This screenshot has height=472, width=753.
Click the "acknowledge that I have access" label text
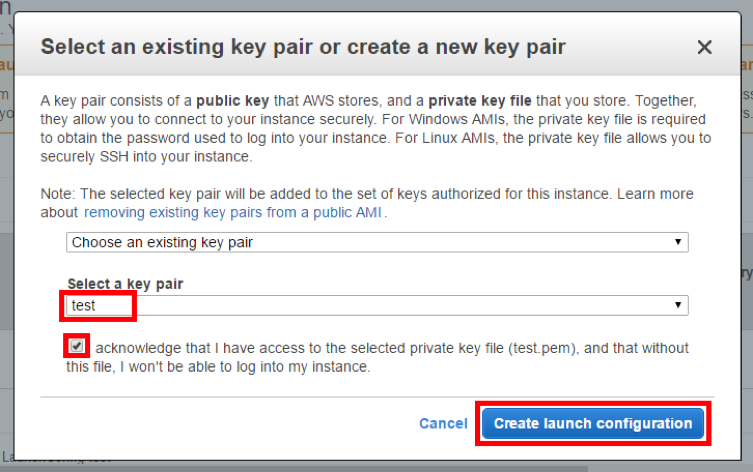coord(200,348)
